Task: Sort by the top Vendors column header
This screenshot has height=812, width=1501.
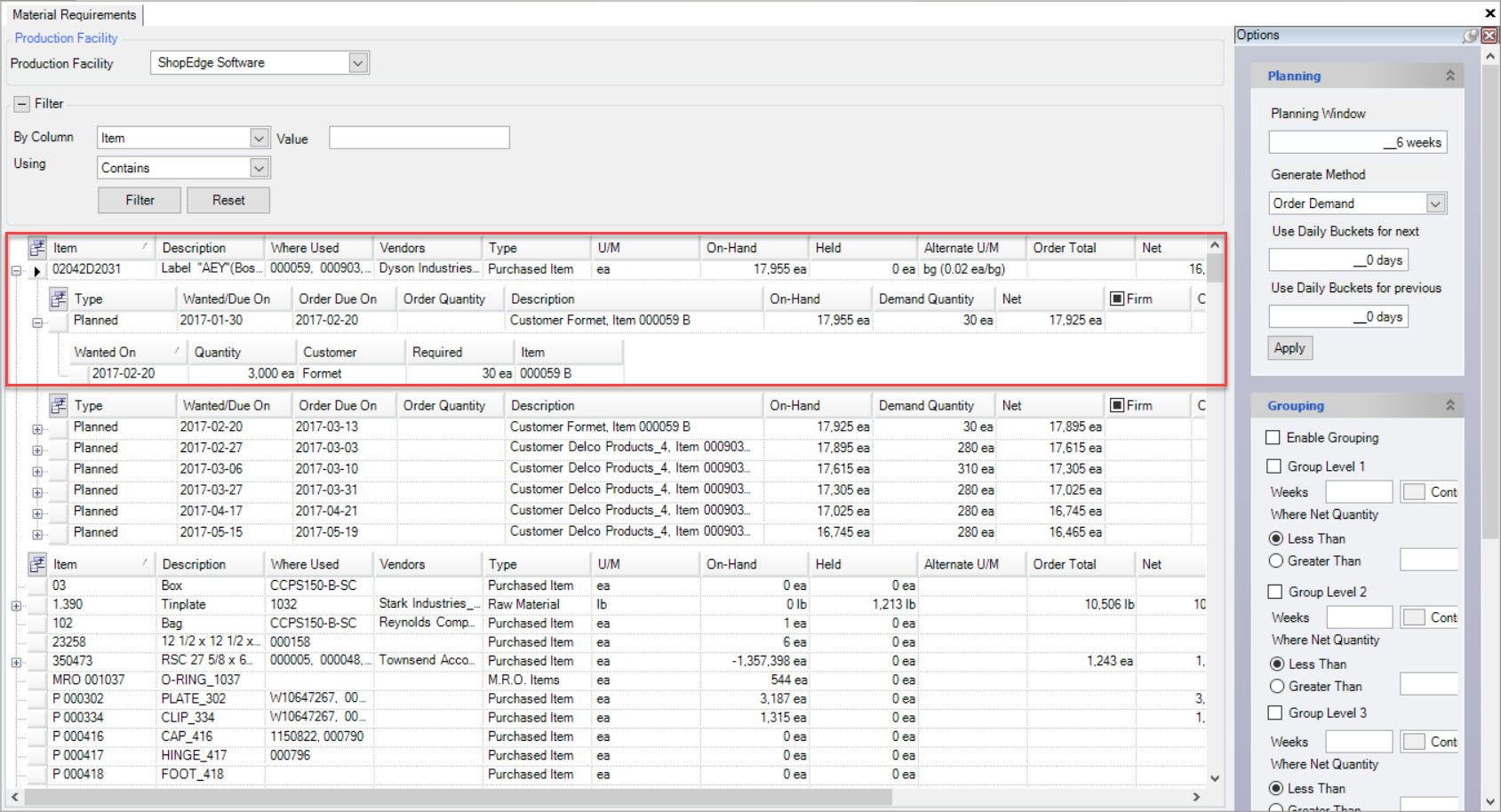Action: tap(428, 248)
